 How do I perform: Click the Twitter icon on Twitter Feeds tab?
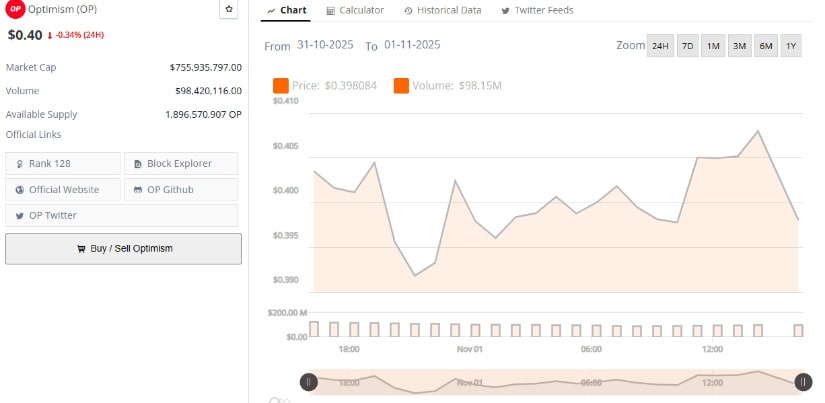(506, 11)
